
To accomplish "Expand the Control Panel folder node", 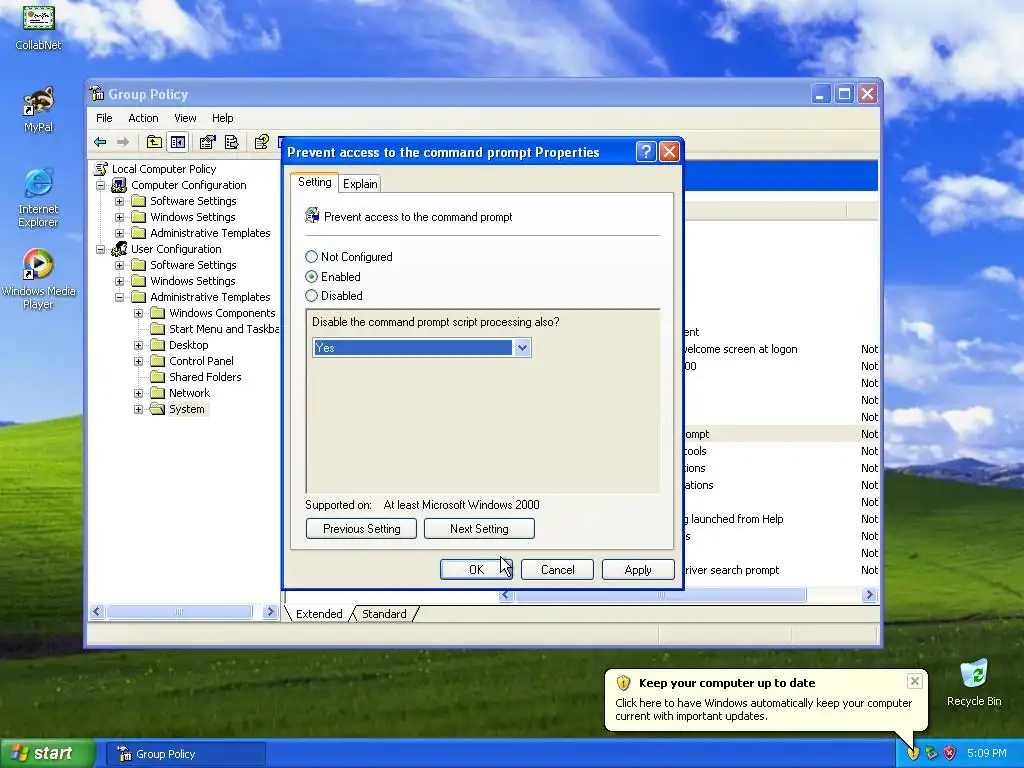I will pyautogui.click(x=138, y=361).
